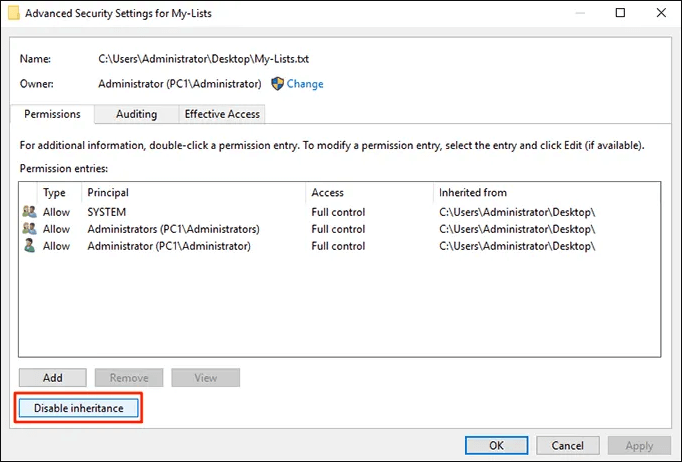Select the Administrators (PC1\Administrators) entry

coord(173,229)
